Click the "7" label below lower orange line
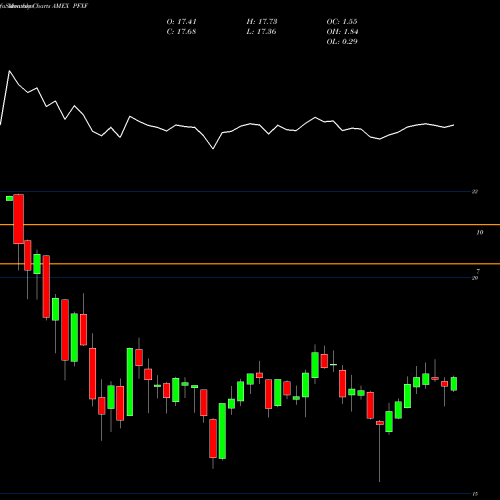The height and width of the screenshot is (500, 500). coord(478,271)
